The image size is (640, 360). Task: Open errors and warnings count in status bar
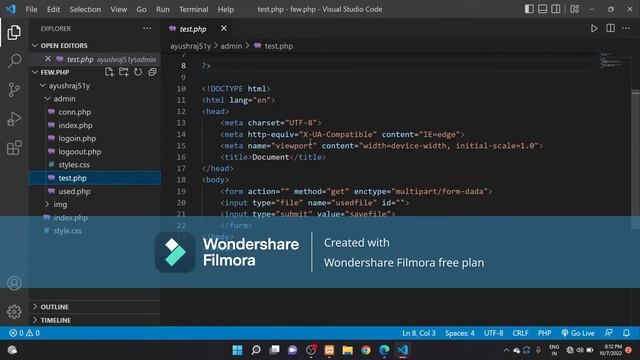[x=24, y=333]
